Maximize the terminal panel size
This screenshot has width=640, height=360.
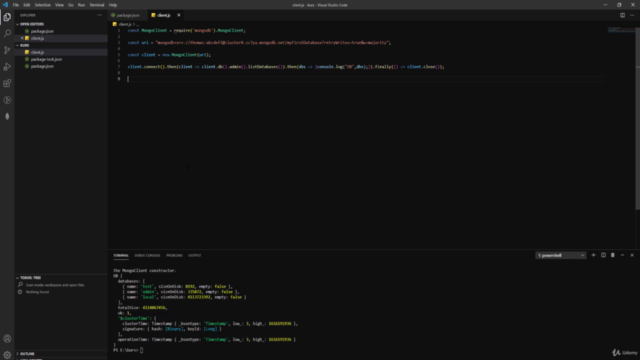(x=622, y=255)
